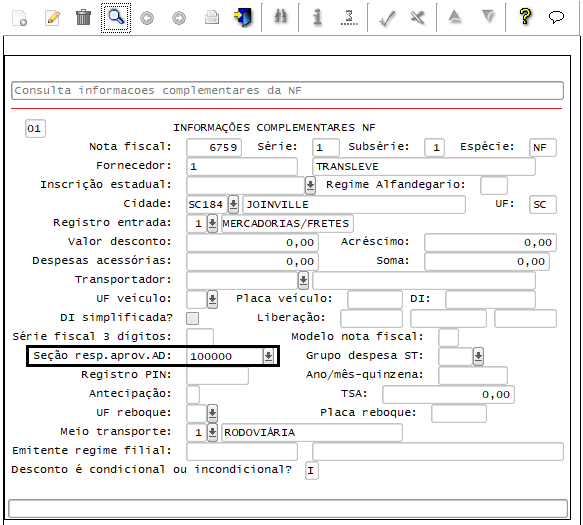Image resolution: width=583 pixels, height=525 pixels.
Task: Click the next record arrow icon
Action: pos(179,18)
